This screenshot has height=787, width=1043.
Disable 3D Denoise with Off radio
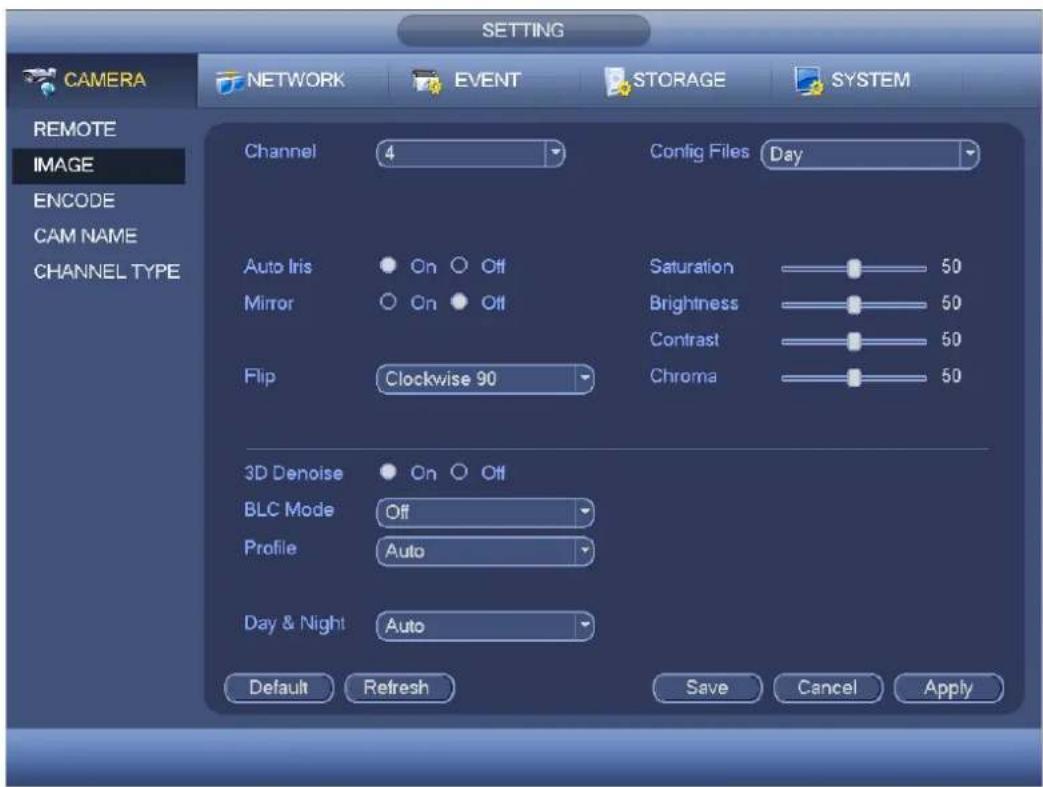(x=459, y=472)
